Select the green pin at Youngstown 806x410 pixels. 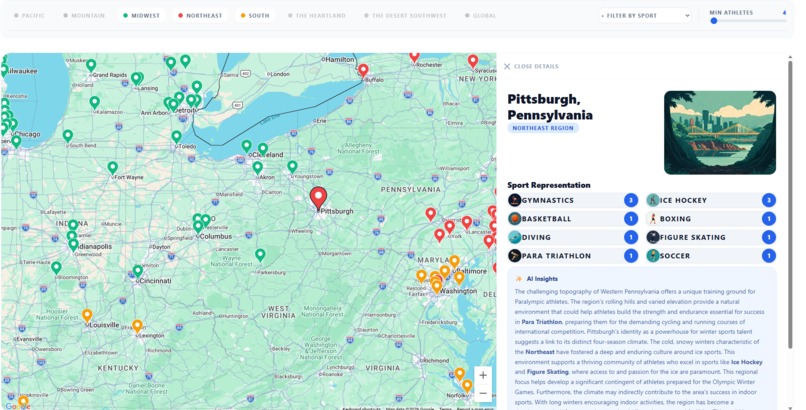292,166
